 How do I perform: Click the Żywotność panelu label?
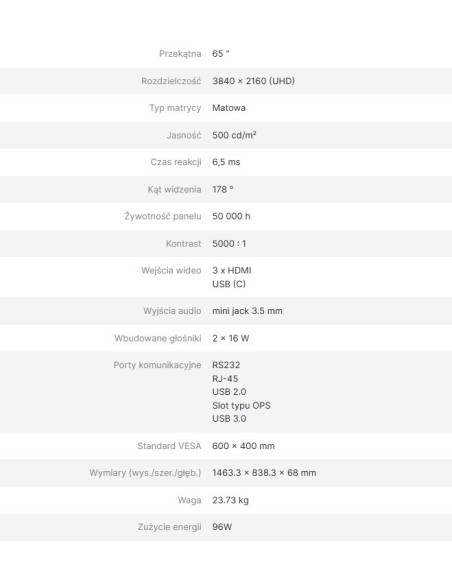(163, 216)
